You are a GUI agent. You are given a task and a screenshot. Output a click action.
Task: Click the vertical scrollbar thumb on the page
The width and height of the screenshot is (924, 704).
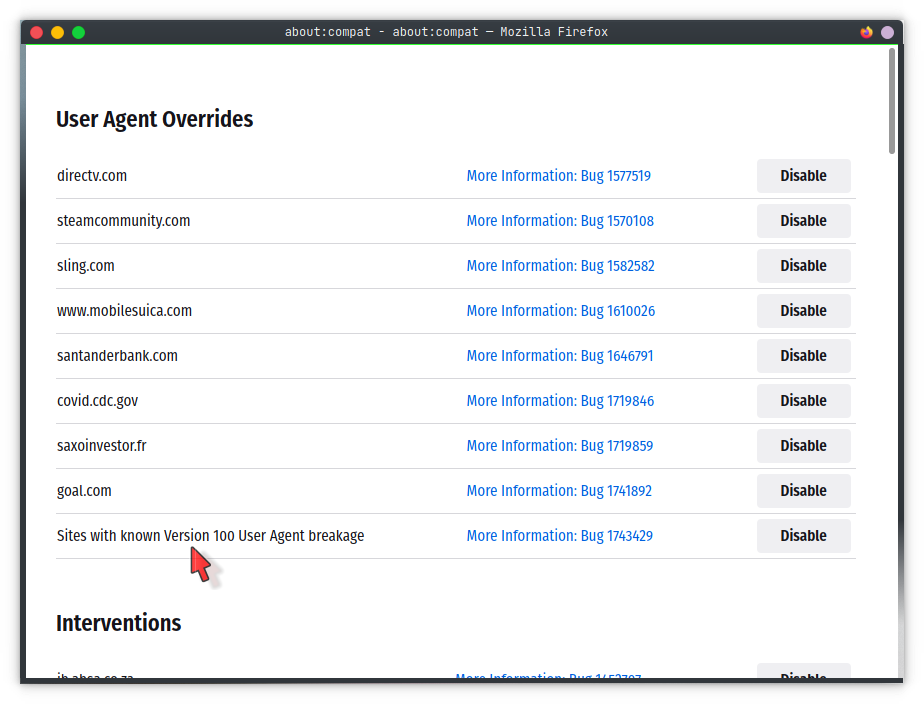point(892,100)
